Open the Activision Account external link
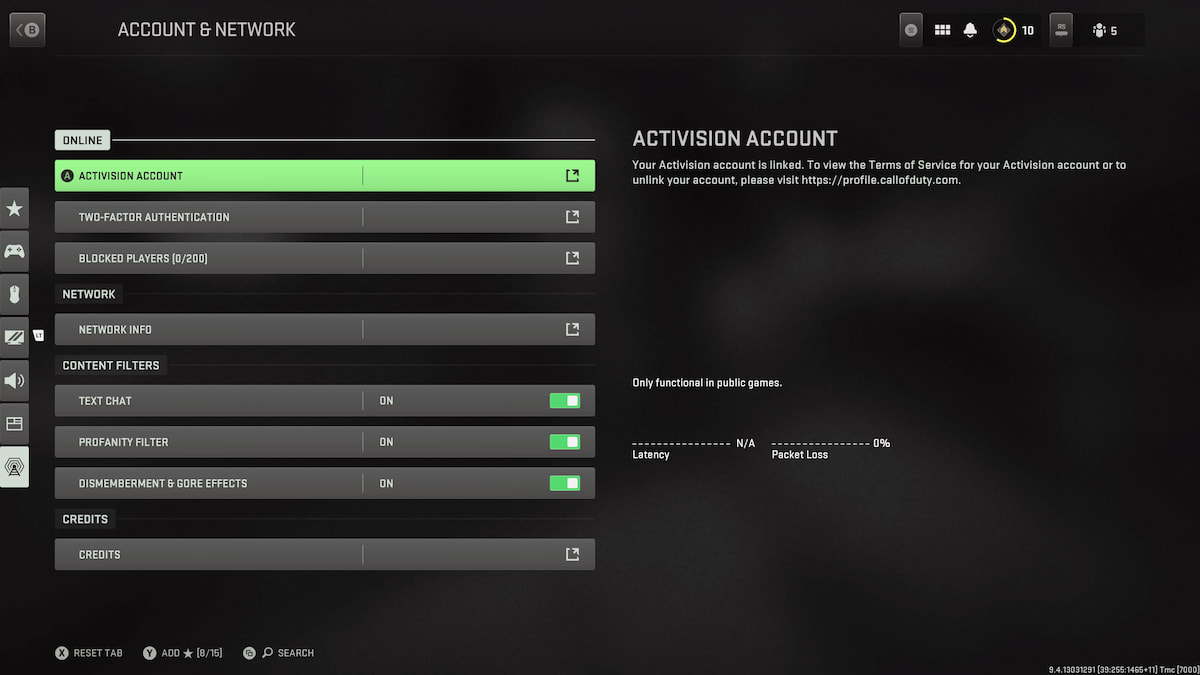Screen dimensions: 1200x675 pyautogui.click(x=572, y=174)
